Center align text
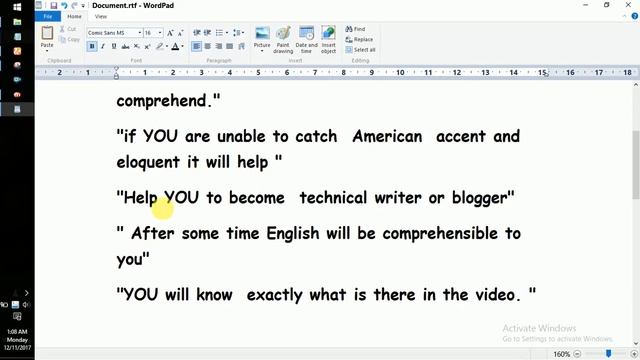The image size is (640, 360). tap(208, 47)
